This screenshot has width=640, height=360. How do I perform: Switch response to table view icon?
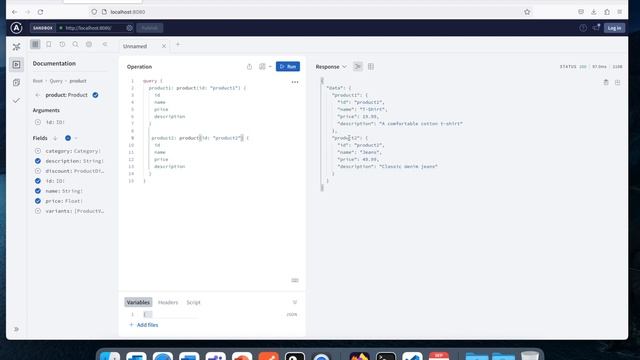coord(371,67)
